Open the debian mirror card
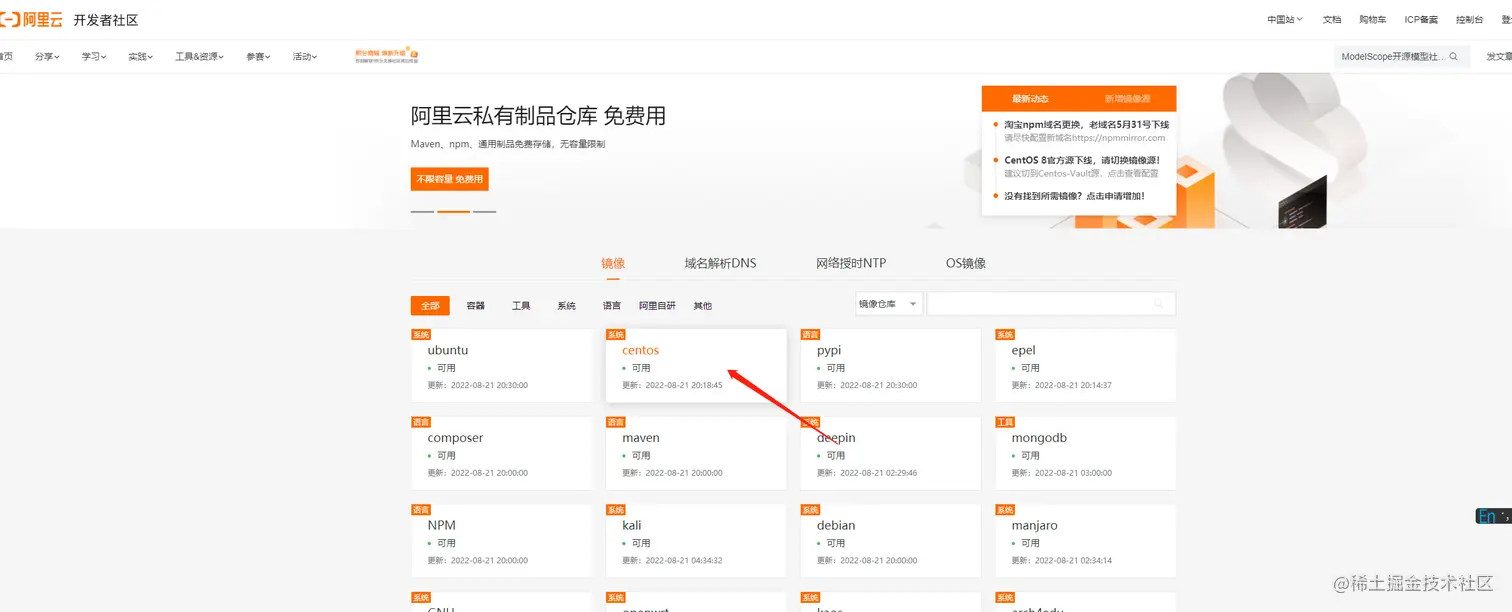 tap(890, 541)
